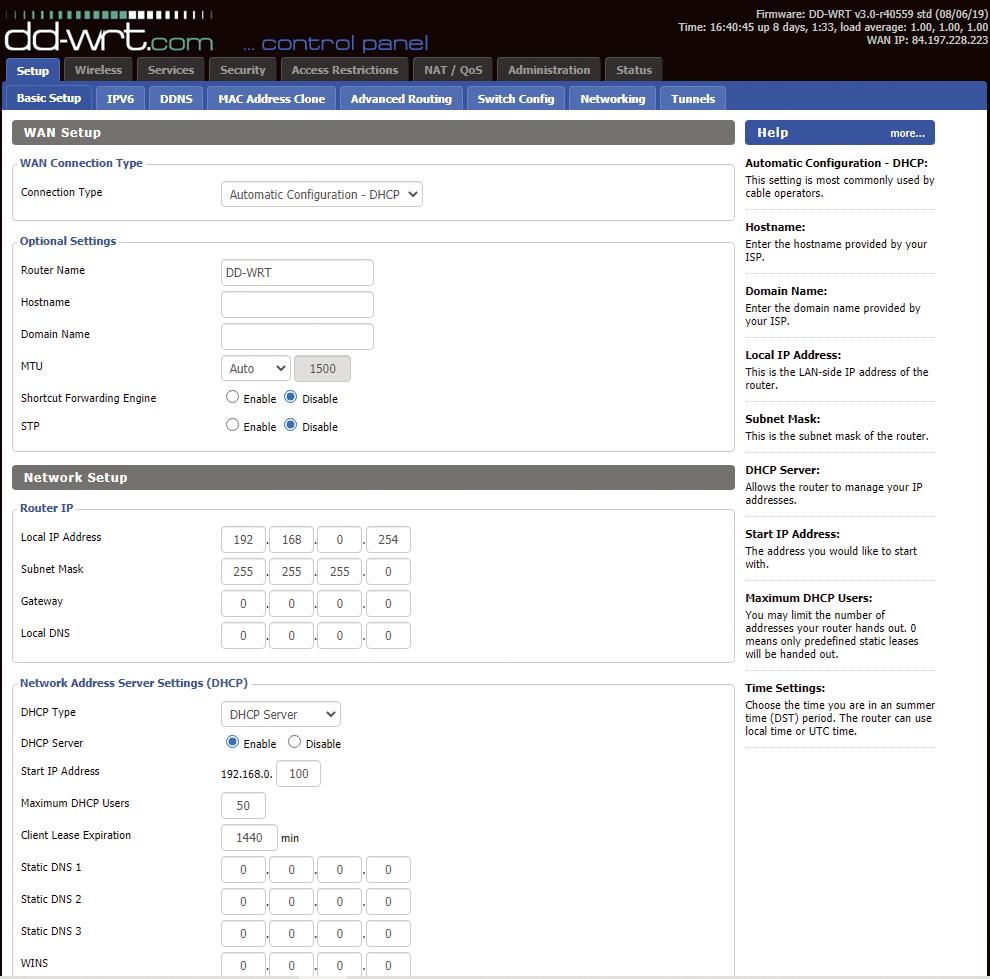Click Static DNS 3 last octet
This screenshot has width=990, height=979.
(x=388, y=934)
